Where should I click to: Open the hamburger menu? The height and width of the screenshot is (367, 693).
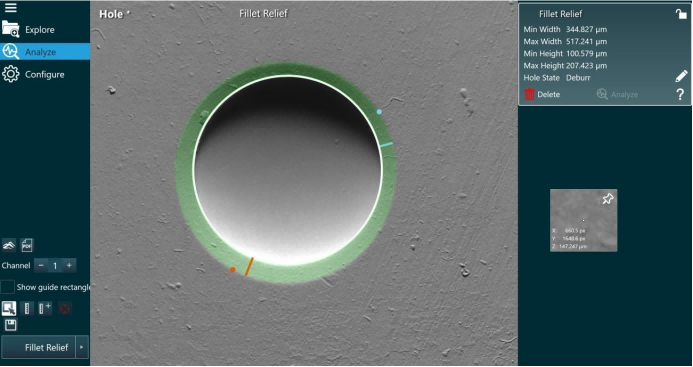[x=10, y=8]
